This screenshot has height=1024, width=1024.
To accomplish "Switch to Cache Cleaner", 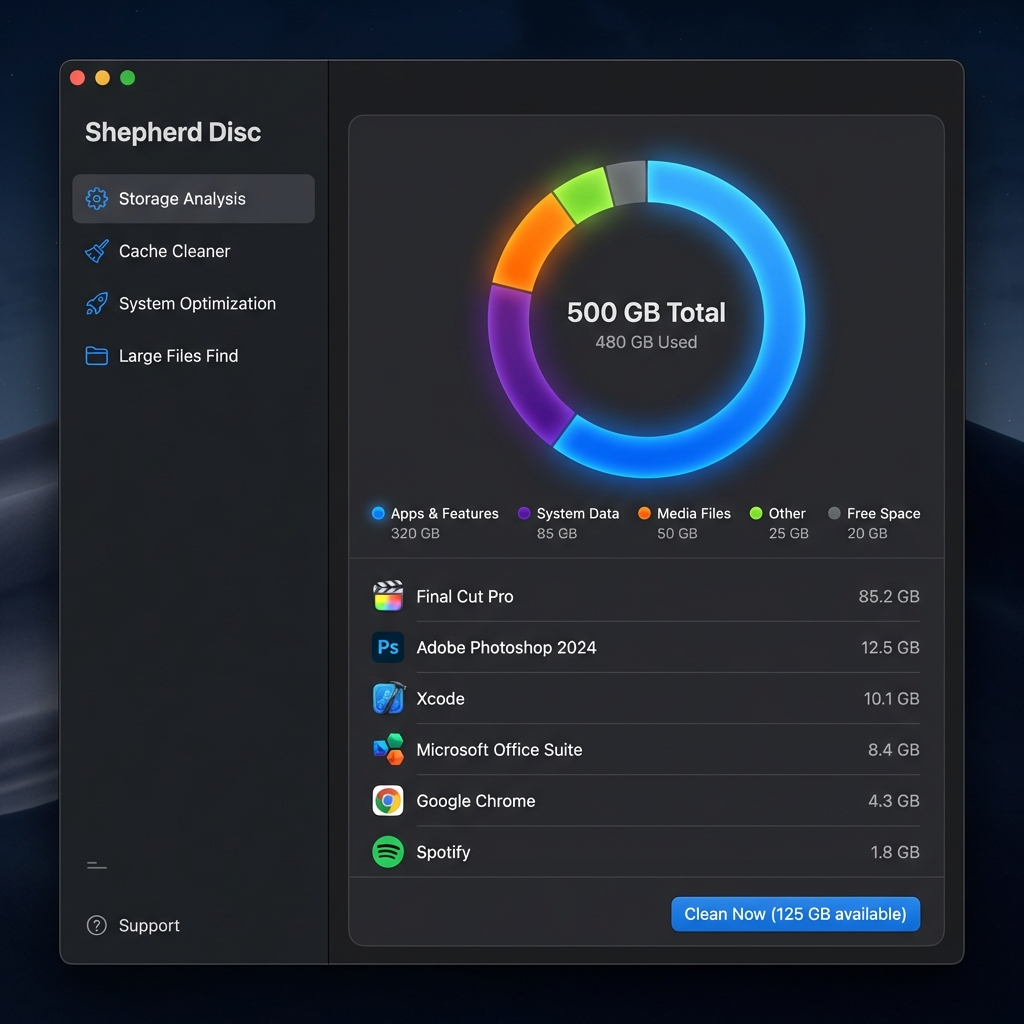I will pos(193,251).
